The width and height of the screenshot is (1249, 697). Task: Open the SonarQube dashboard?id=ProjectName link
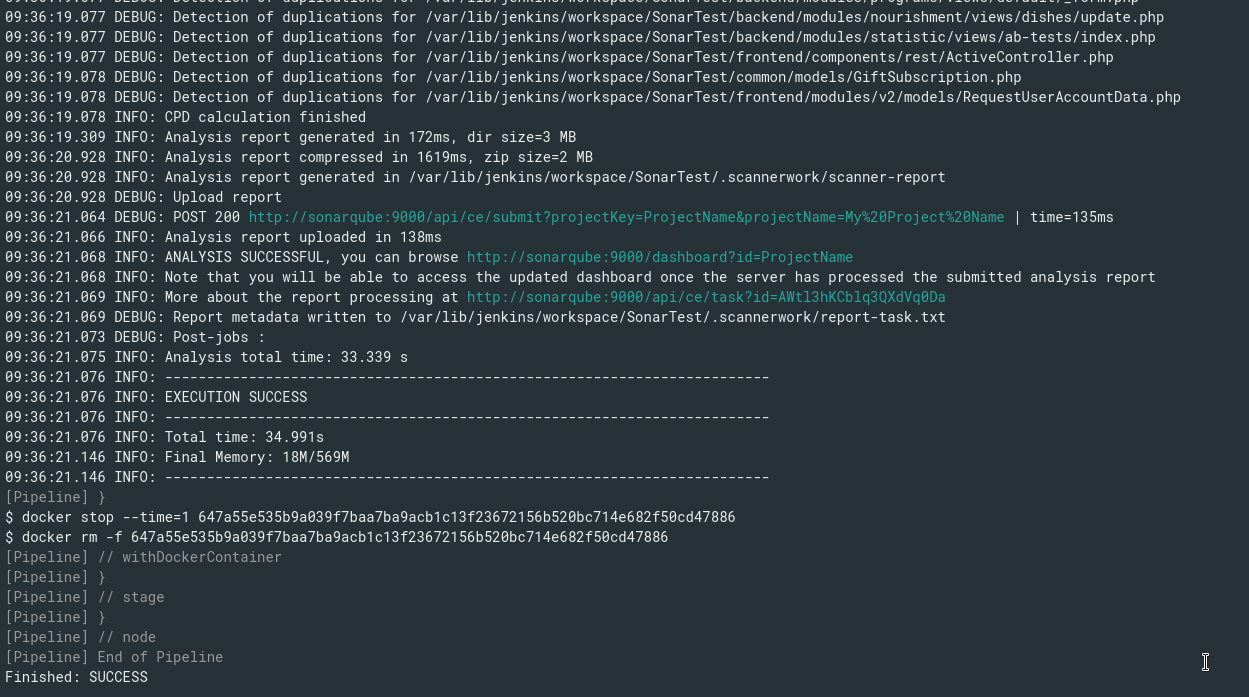pyautogui.click(x=659, y=257)
